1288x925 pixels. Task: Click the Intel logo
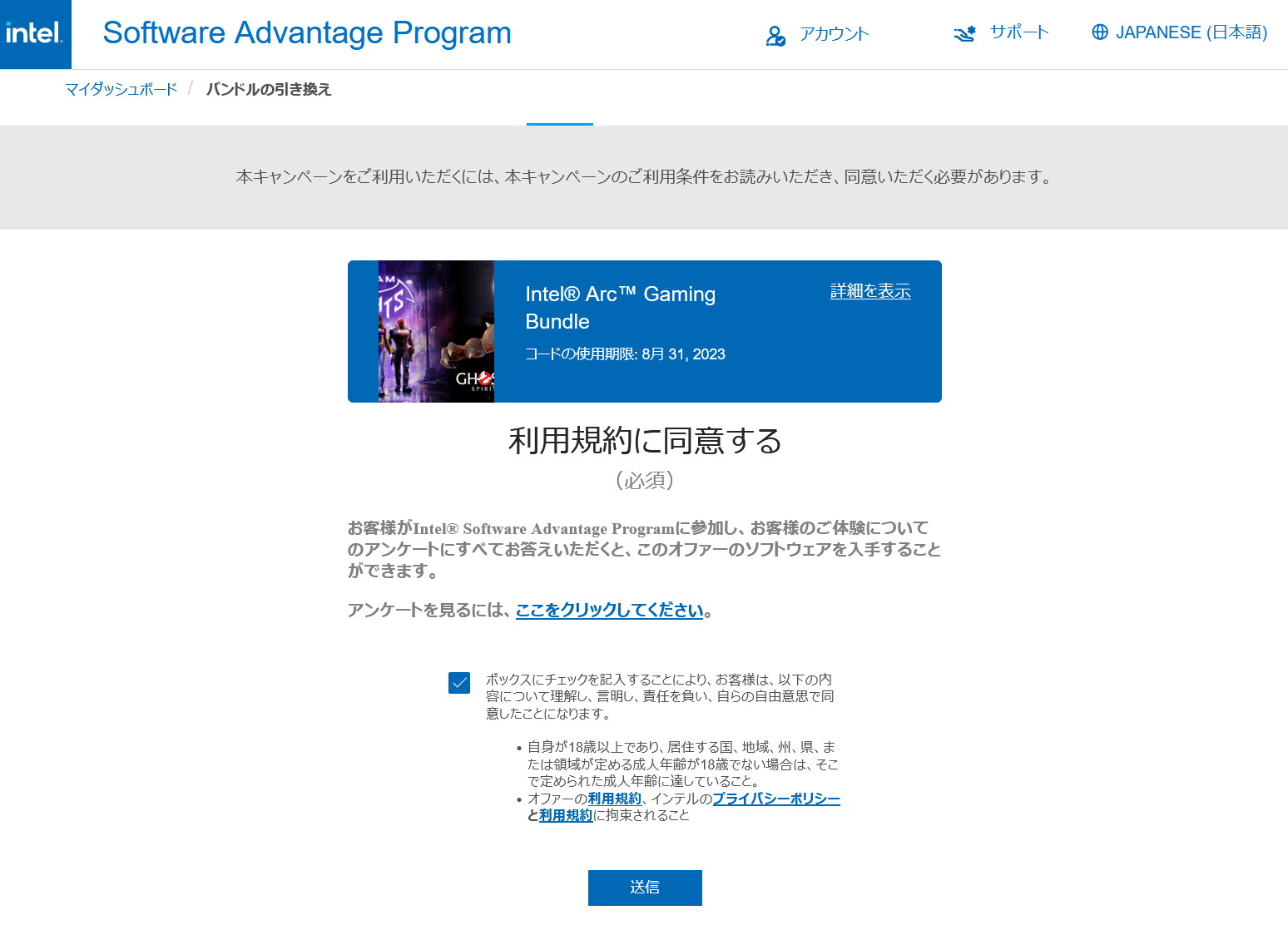[35, 34]
